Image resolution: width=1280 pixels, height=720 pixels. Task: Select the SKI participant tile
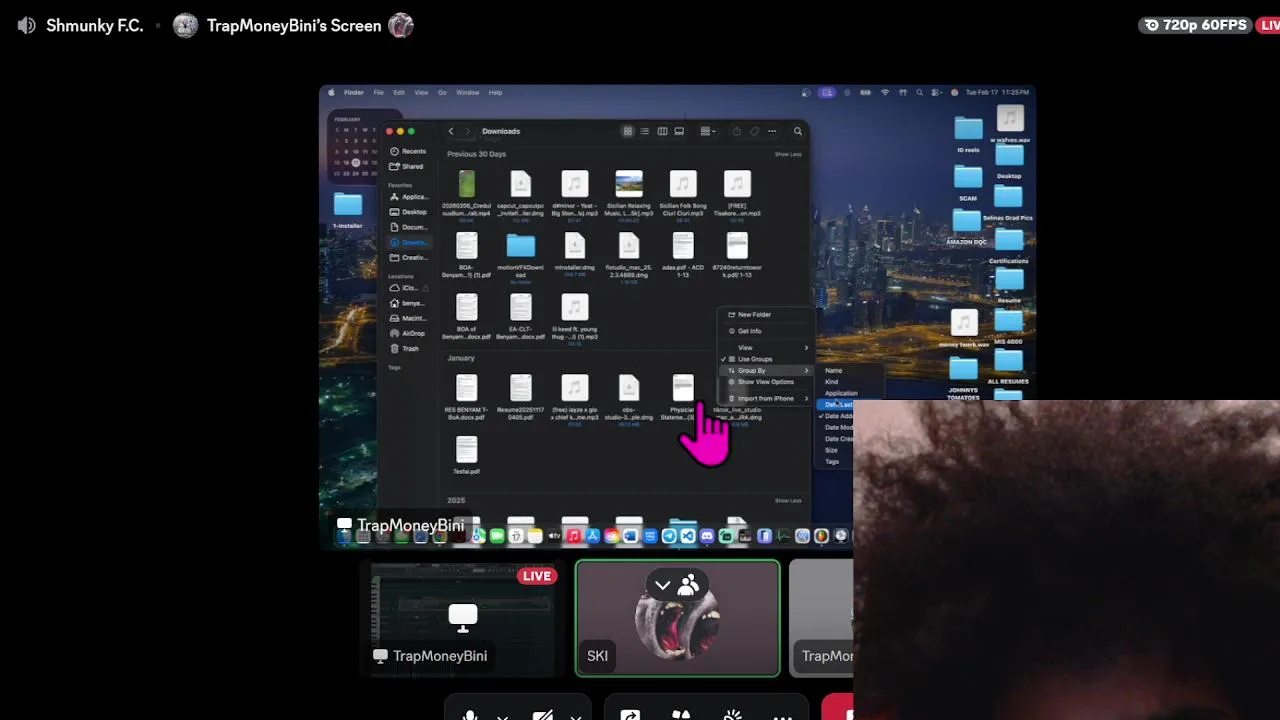tap(678, 619)
